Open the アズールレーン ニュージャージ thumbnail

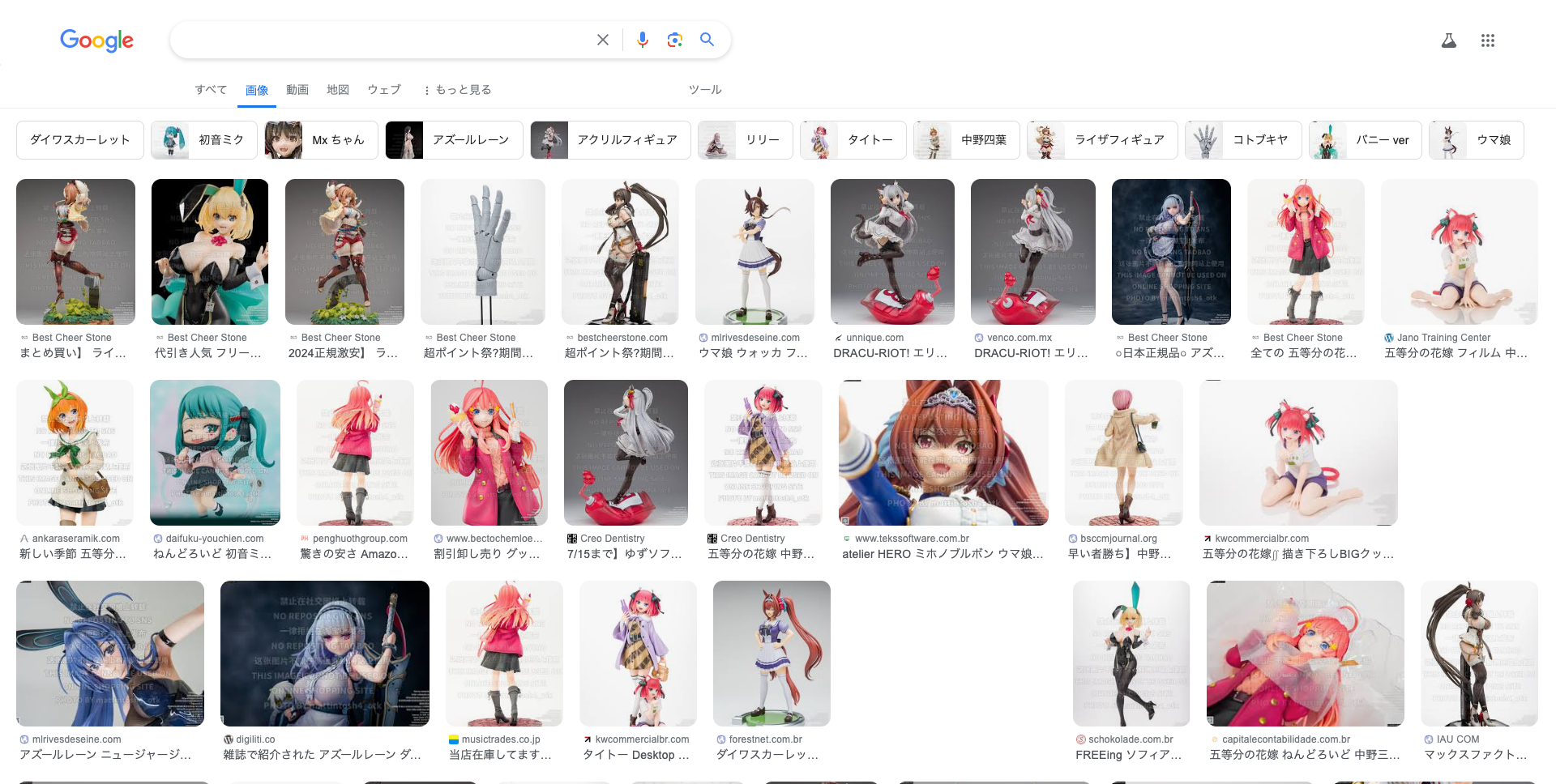110,654
